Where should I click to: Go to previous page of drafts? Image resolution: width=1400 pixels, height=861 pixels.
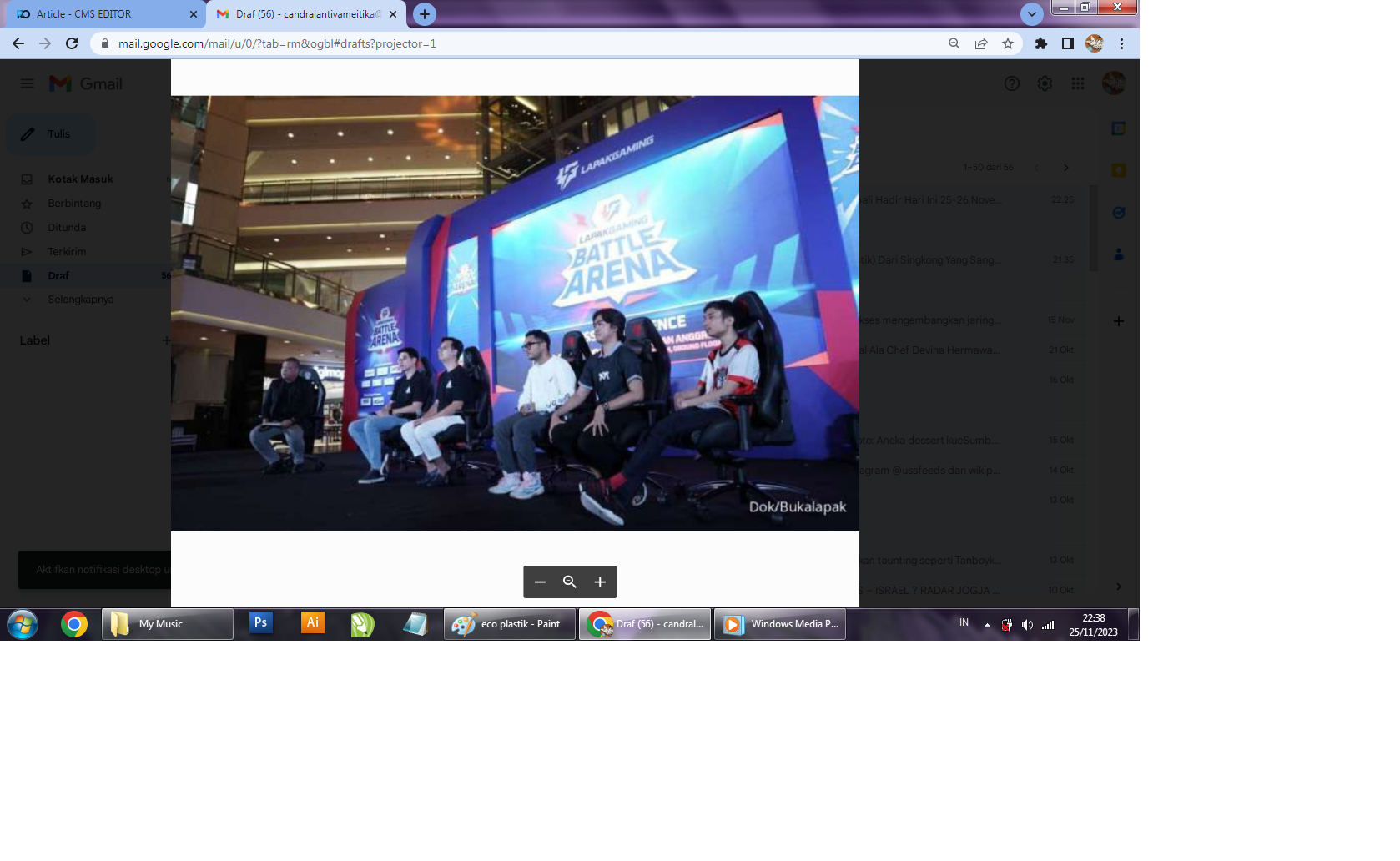click(x=1036, y=168)
